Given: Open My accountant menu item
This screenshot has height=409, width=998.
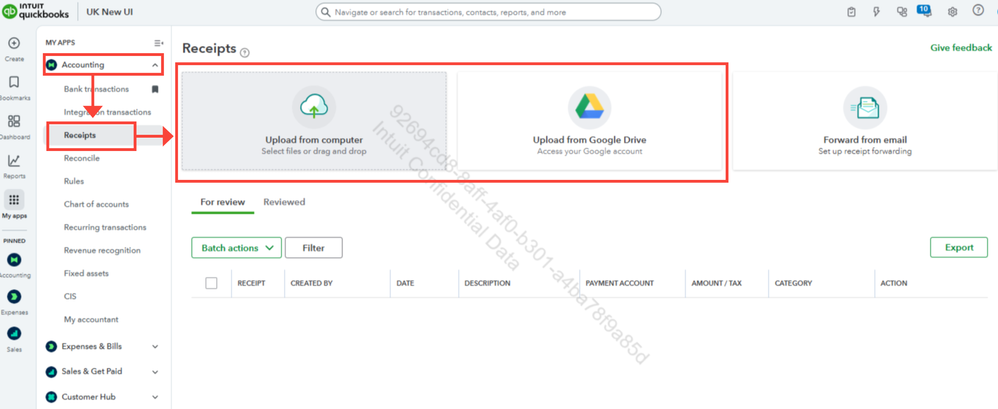Looking at the screenshot, I should 91,319.
